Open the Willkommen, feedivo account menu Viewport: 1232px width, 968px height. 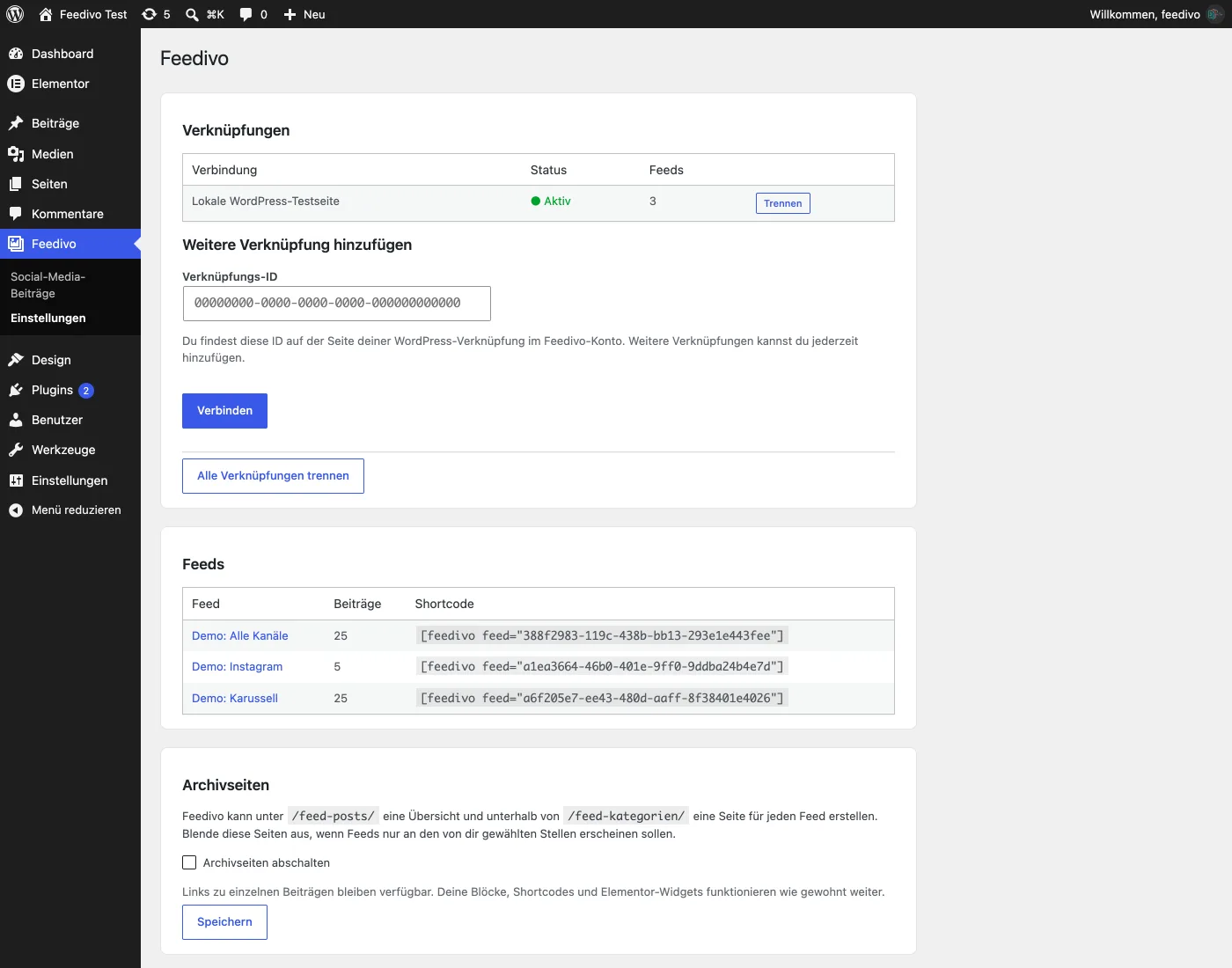[1156, 14]
